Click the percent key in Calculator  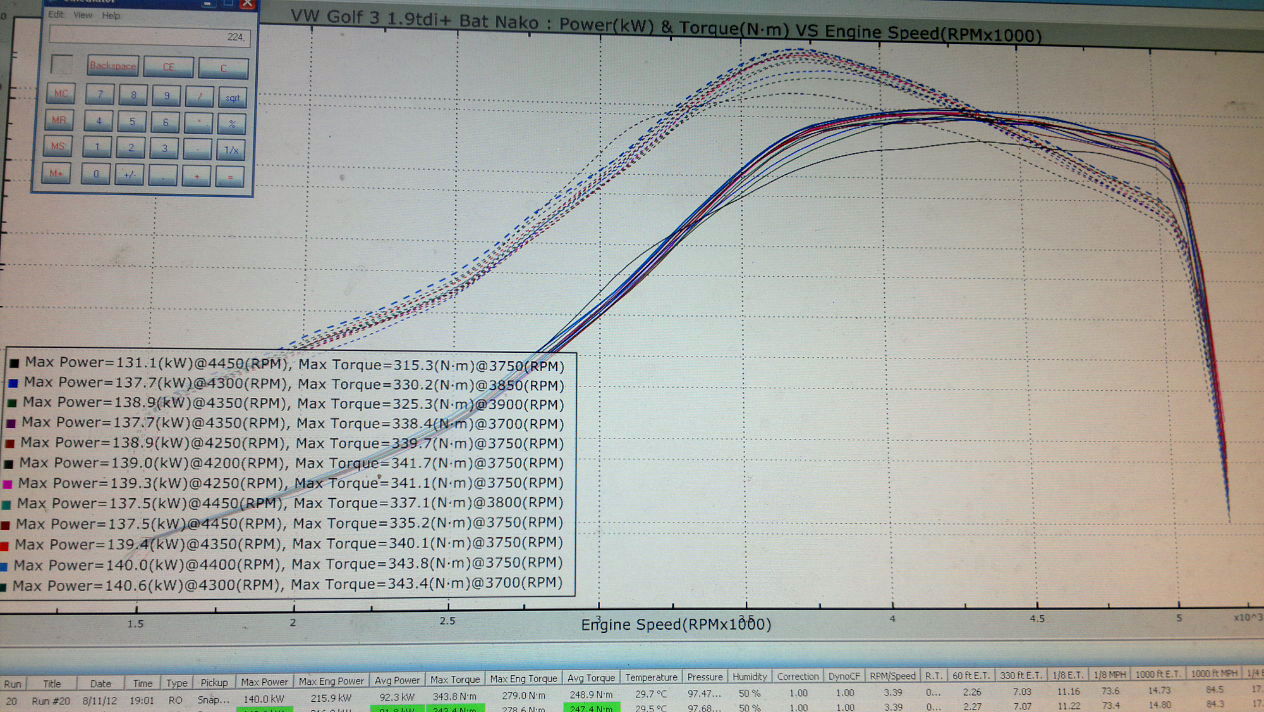coord(232,123)
